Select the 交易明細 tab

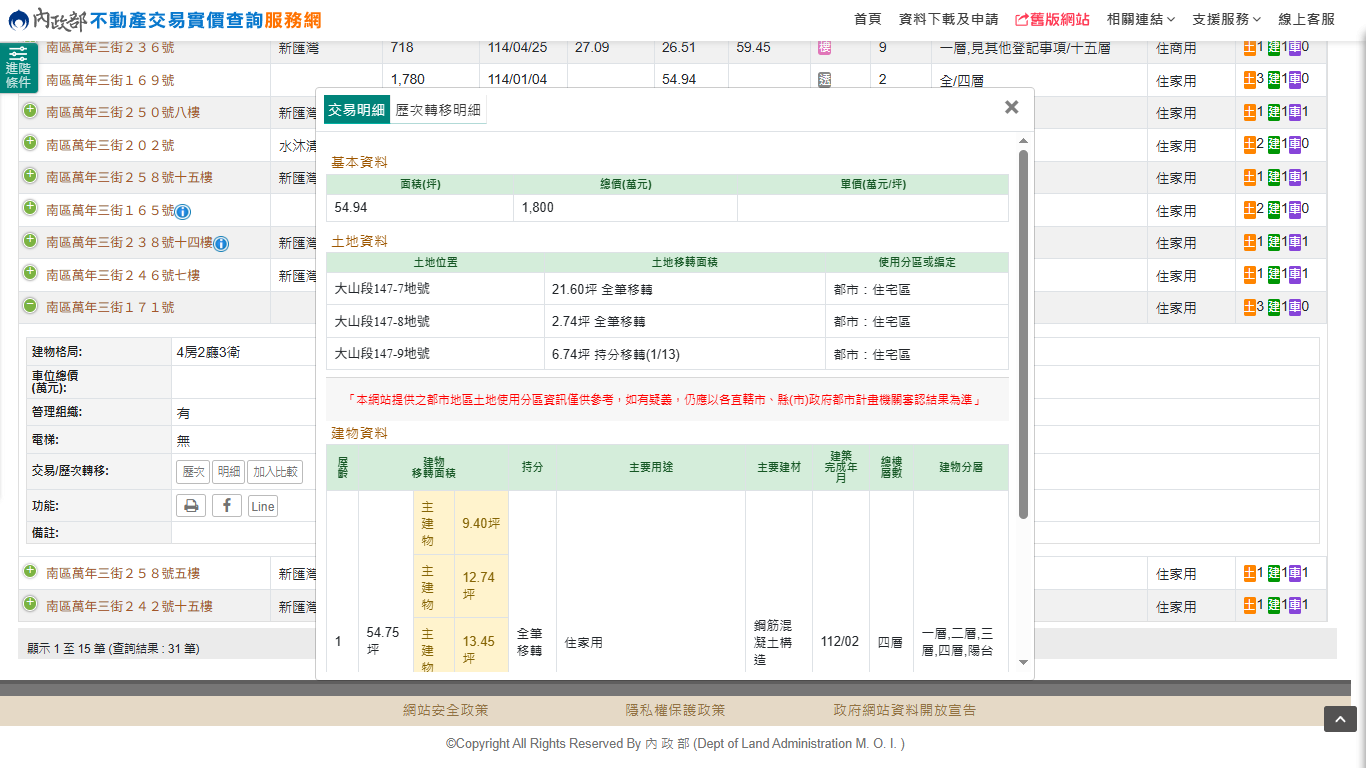point(356,111)
